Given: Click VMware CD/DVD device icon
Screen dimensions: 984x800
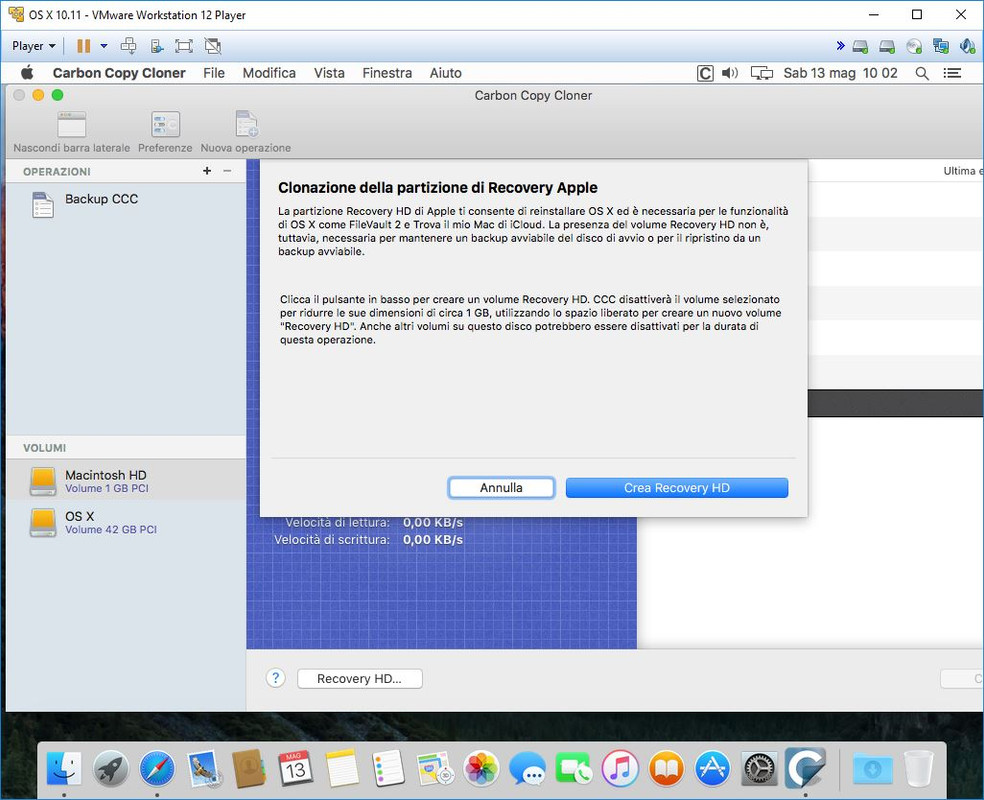Looking at the screenshot, I should coord(914,46).
